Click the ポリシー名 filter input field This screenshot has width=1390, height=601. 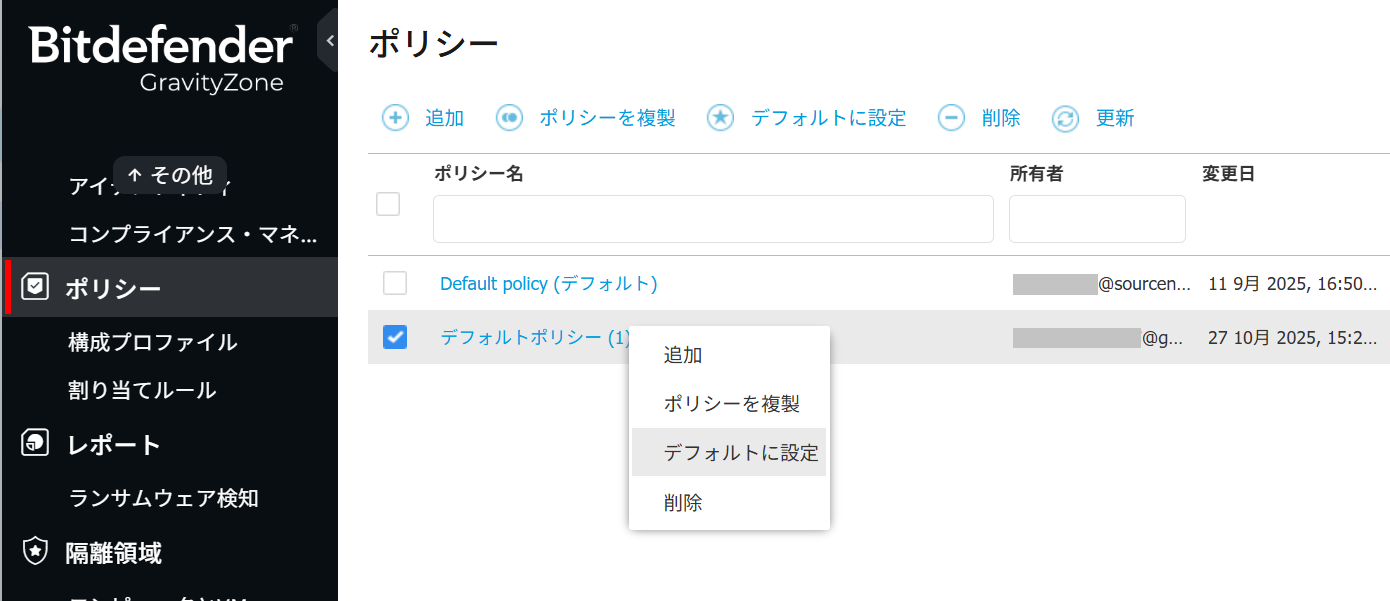pyautogui.click(x=712, y=219)
